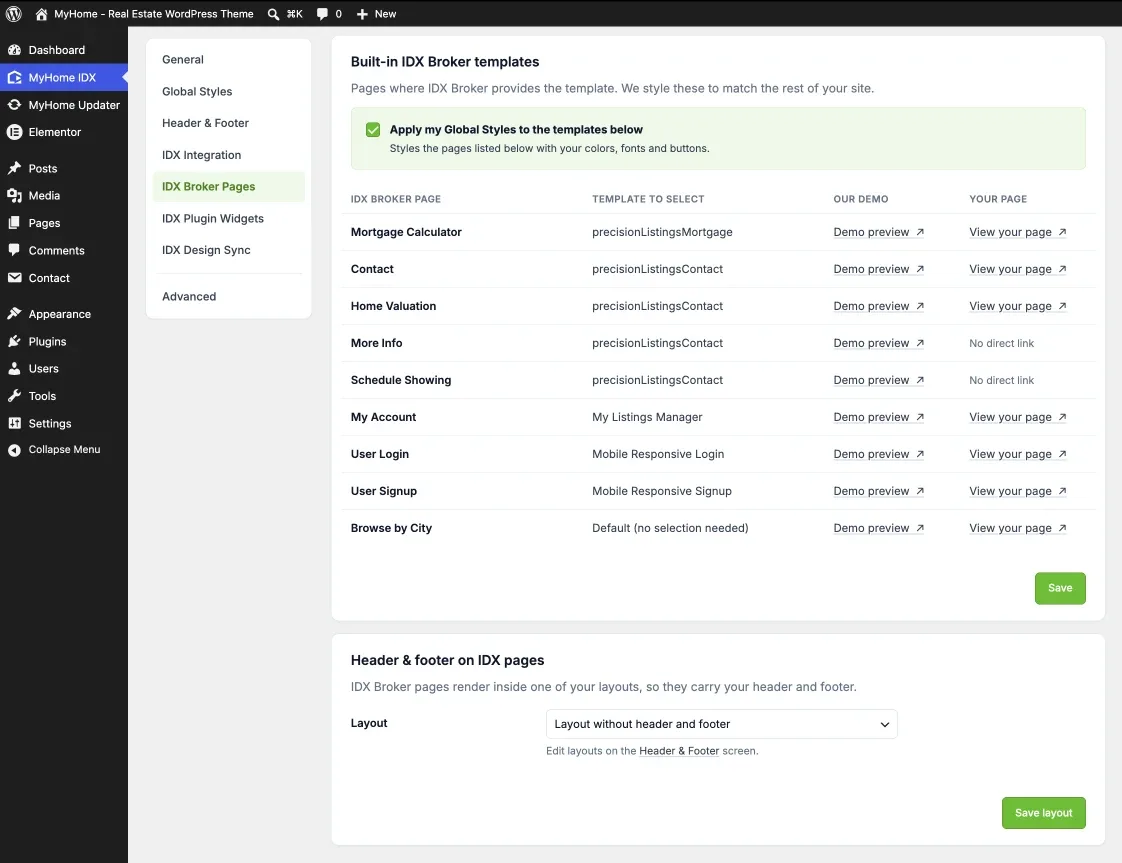This screenshot has height=863, width=1122.
Task: Click the Save layout button
Action: (x=1043, y=813)
